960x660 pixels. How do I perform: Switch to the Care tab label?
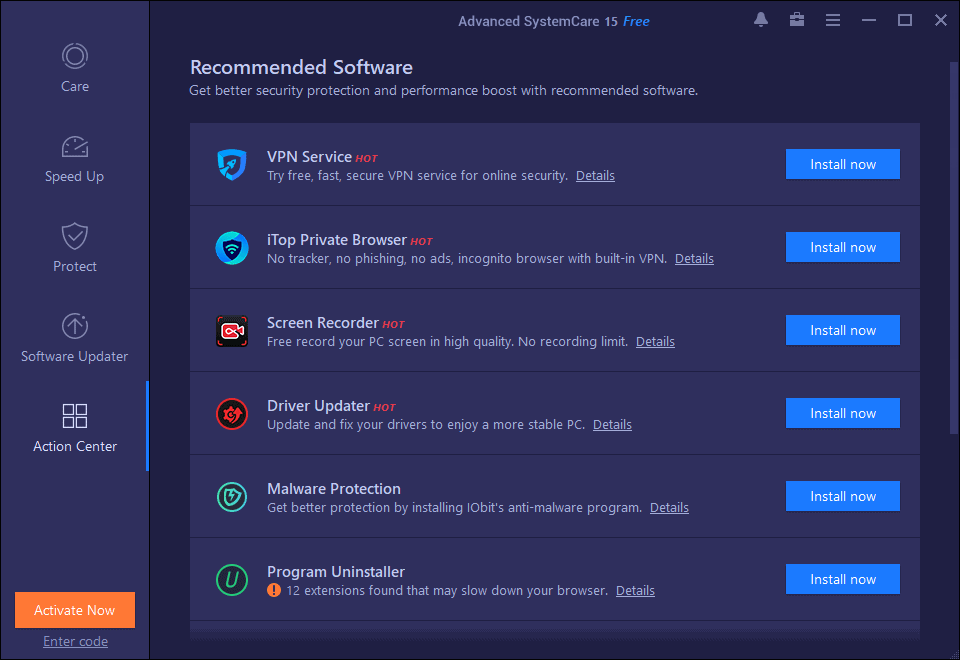tap(75, 86)
